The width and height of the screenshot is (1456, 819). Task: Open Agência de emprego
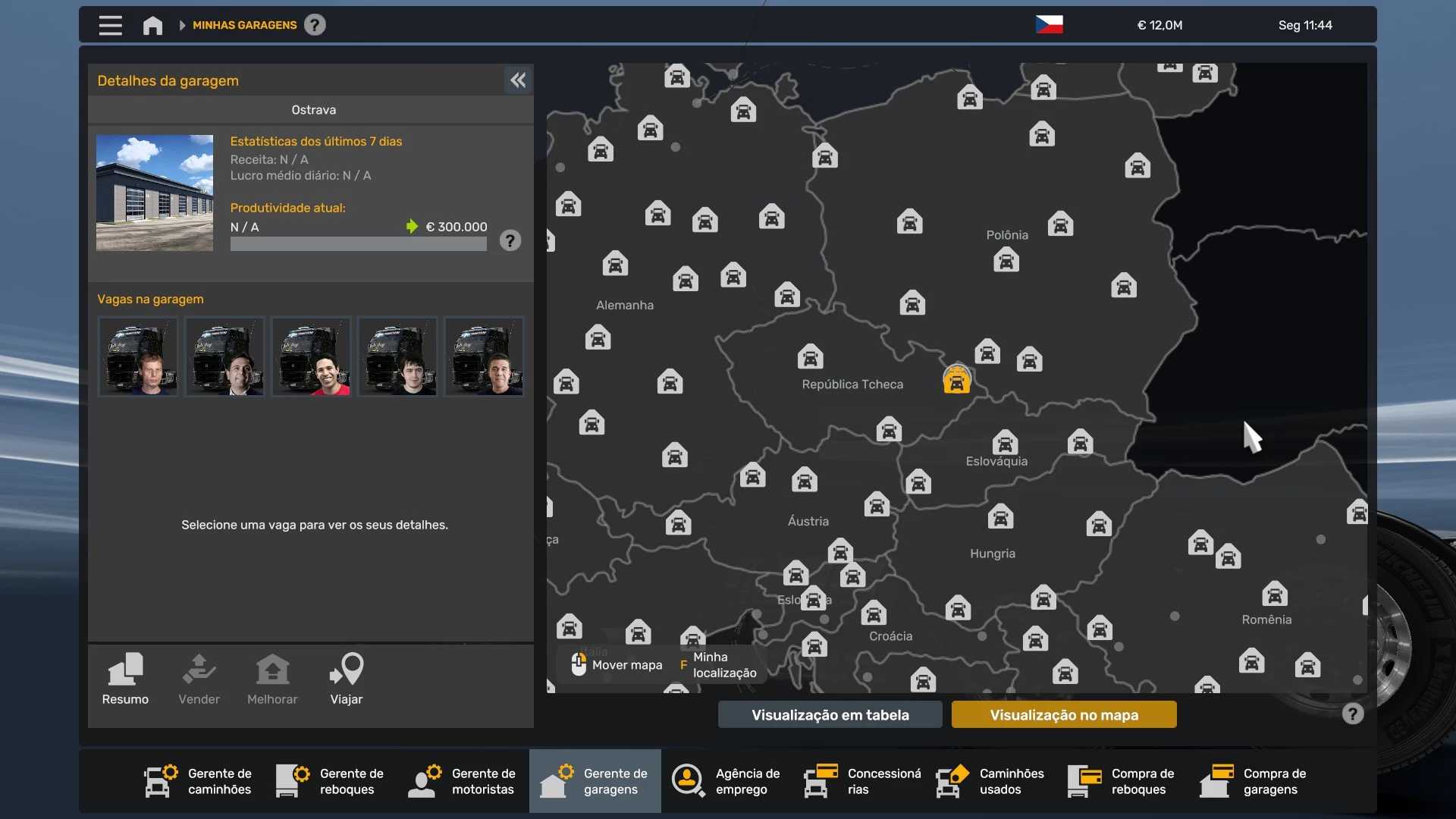[x=726, y=781]
